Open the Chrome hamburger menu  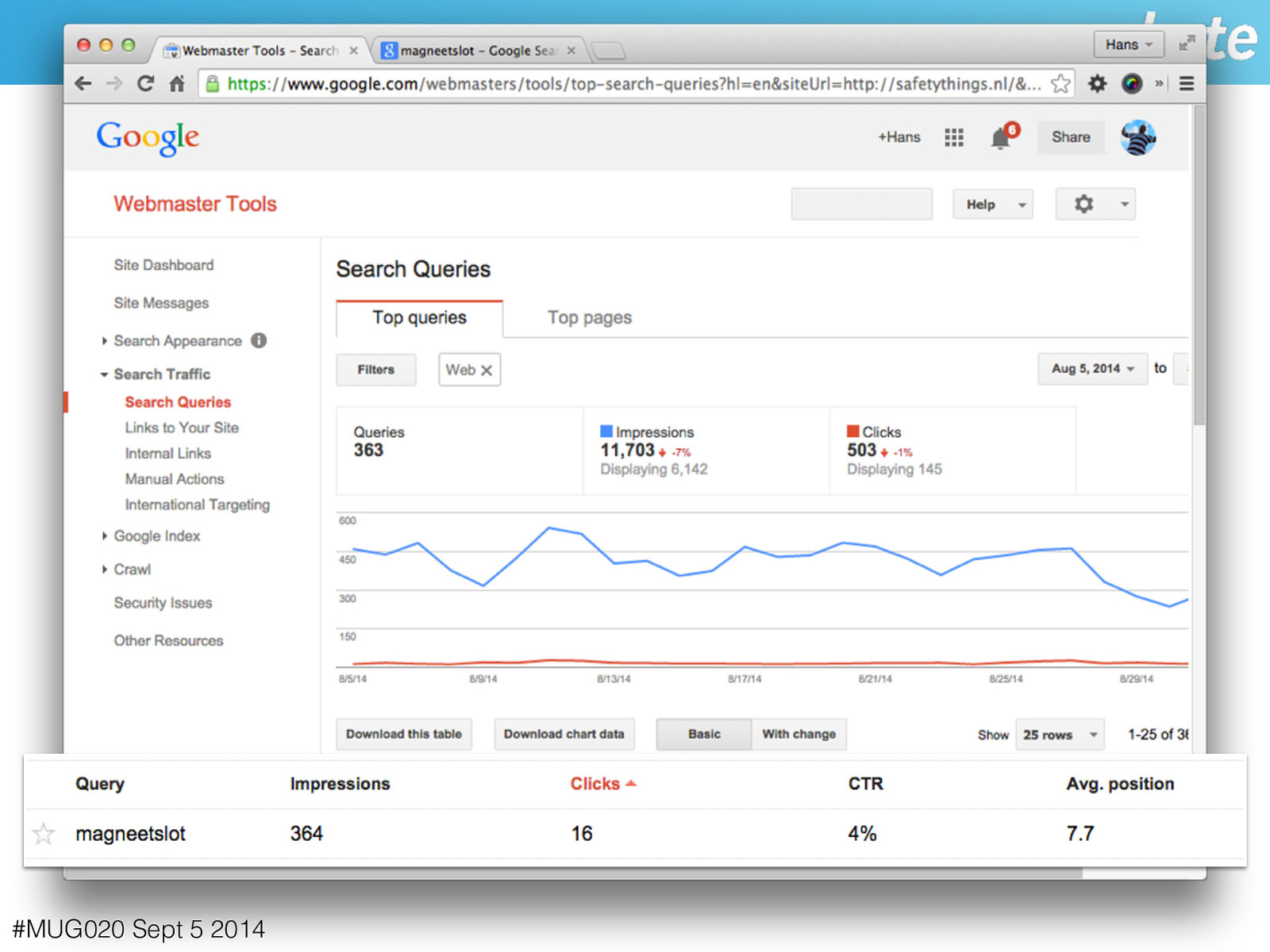coord(1187,83)
